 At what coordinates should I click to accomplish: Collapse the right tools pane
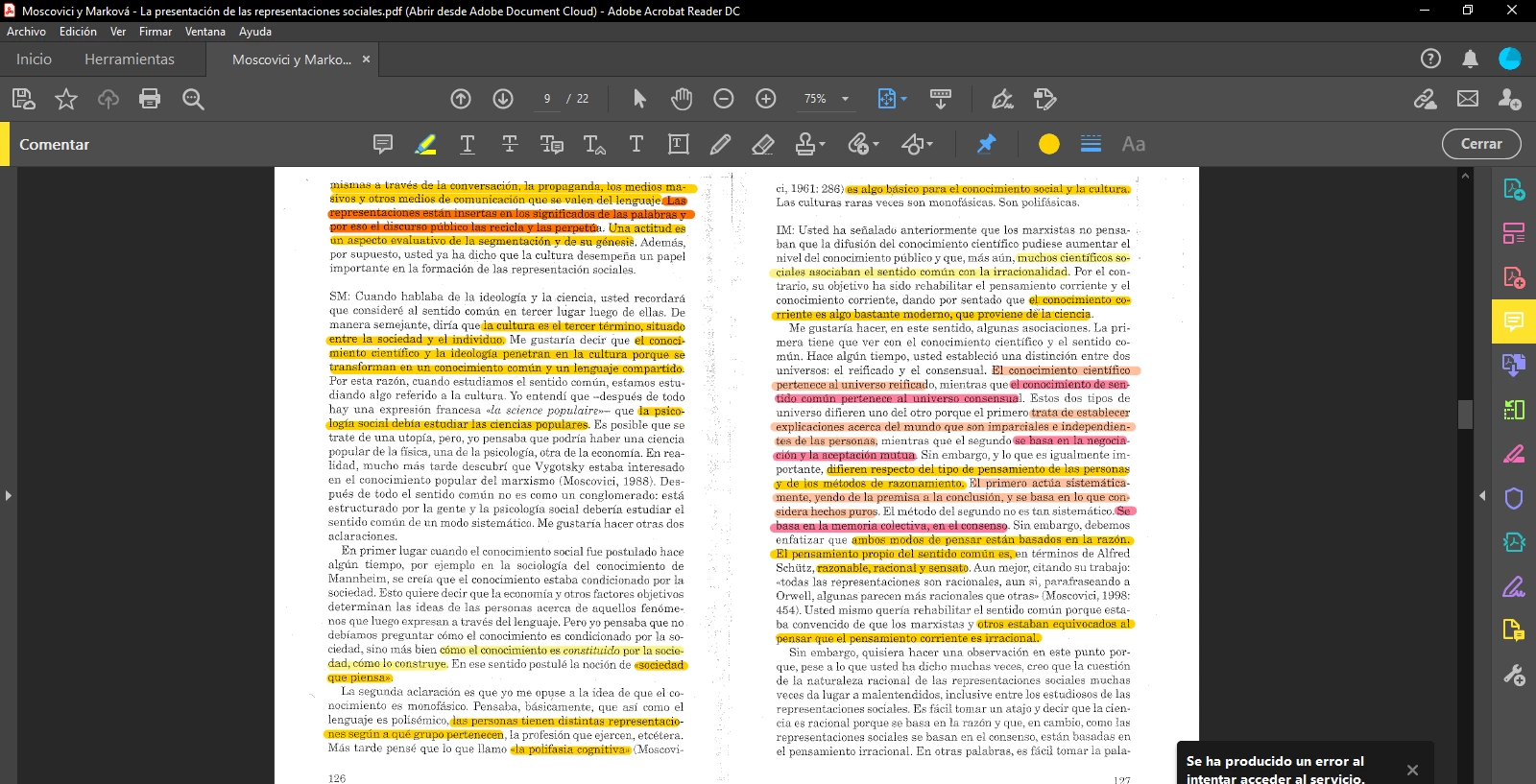pyautogui.click(x=1482, y=496)
